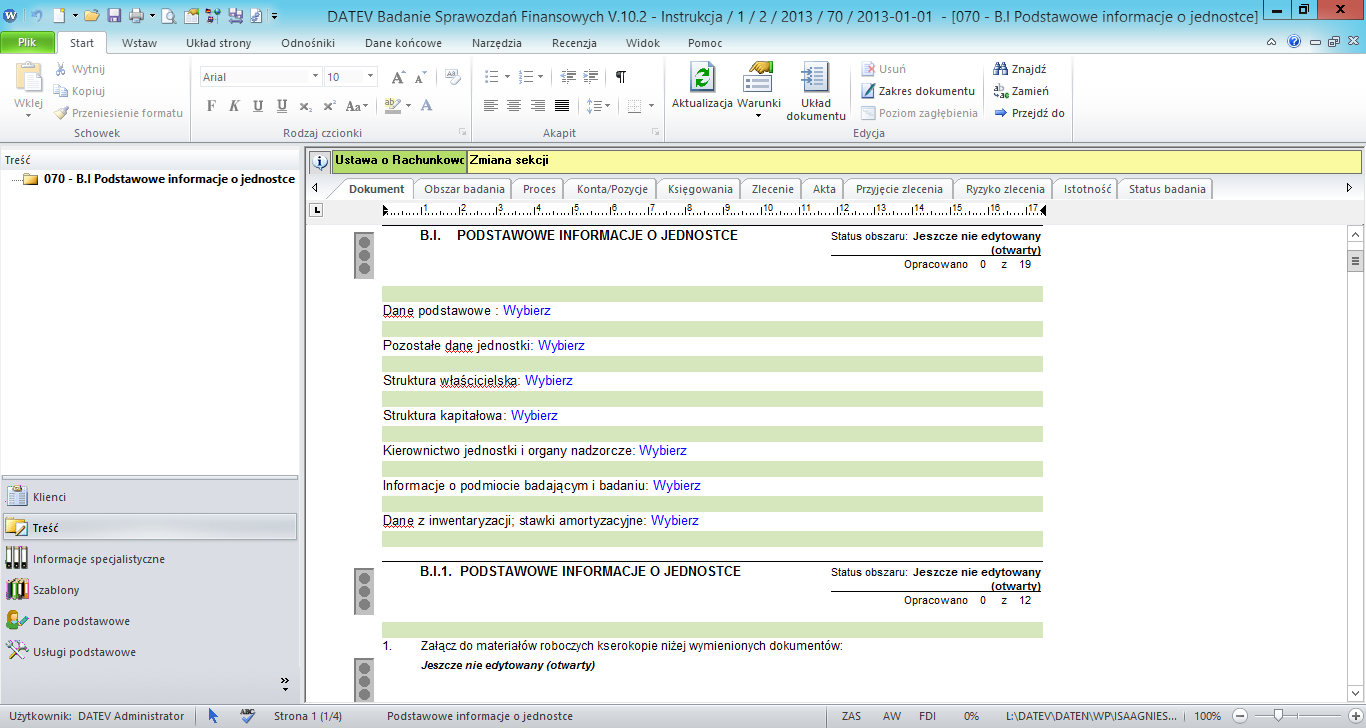Image resolution: width=1366 pixels, height=728 pixels.
Task: Center align text
Action: tap(514, 106)
